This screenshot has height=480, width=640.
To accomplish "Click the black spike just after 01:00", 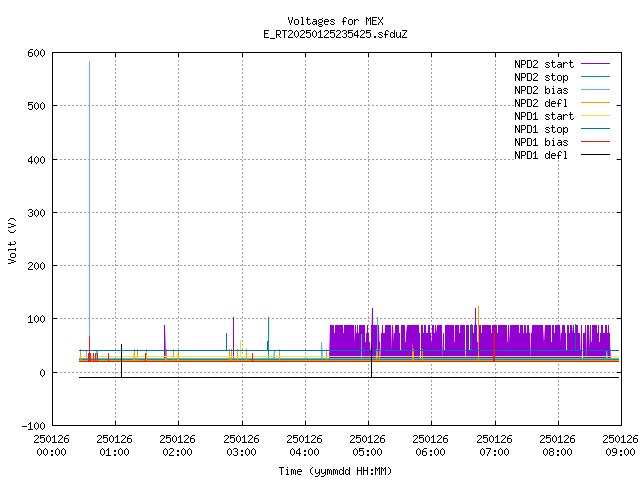I will pyautogui.click(x=121, y=361).
